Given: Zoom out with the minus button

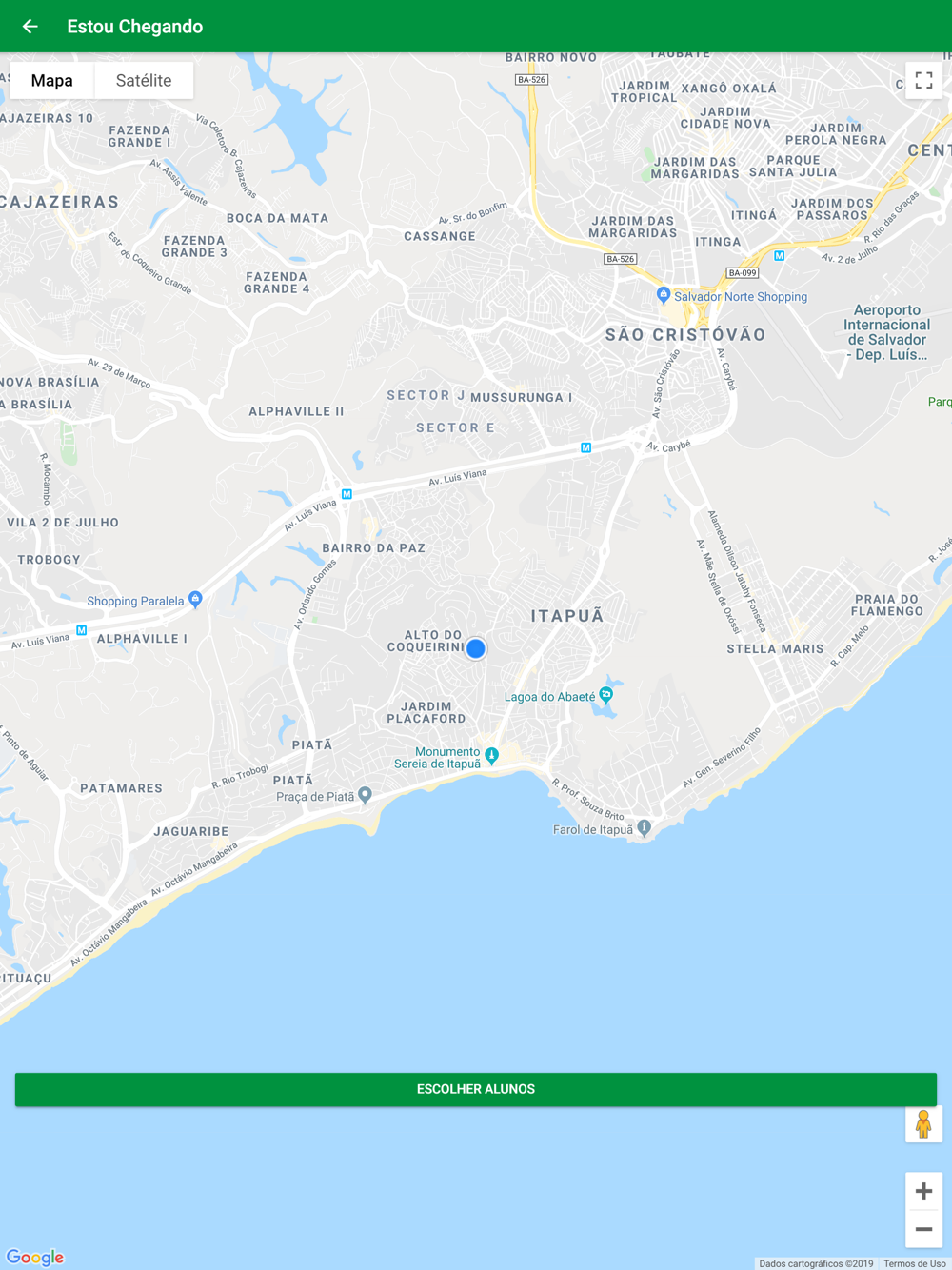Looking at the screenshot, I should tap(923, 1229).
